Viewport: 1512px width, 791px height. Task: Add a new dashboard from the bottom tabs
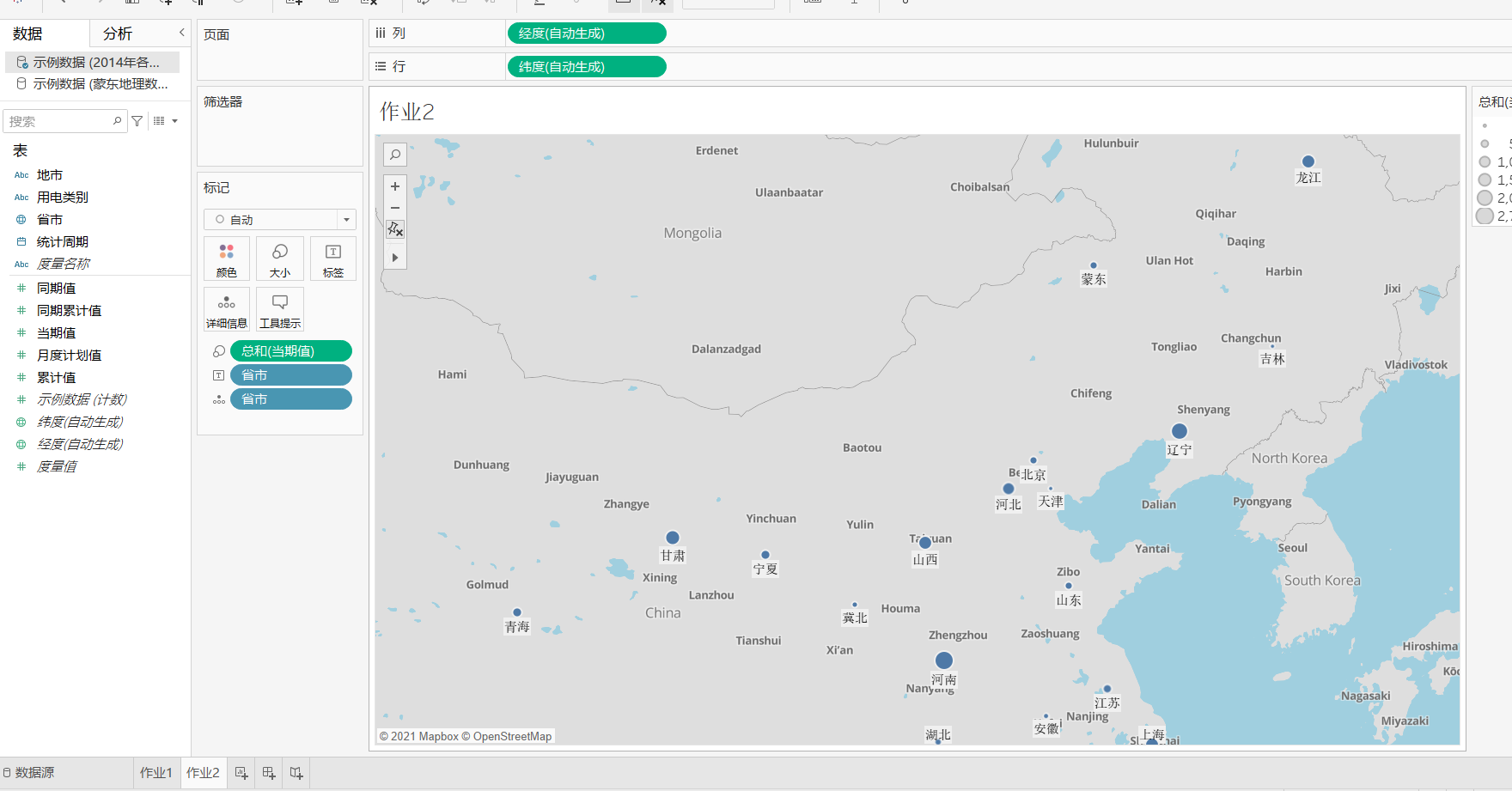tap(269, 773)
